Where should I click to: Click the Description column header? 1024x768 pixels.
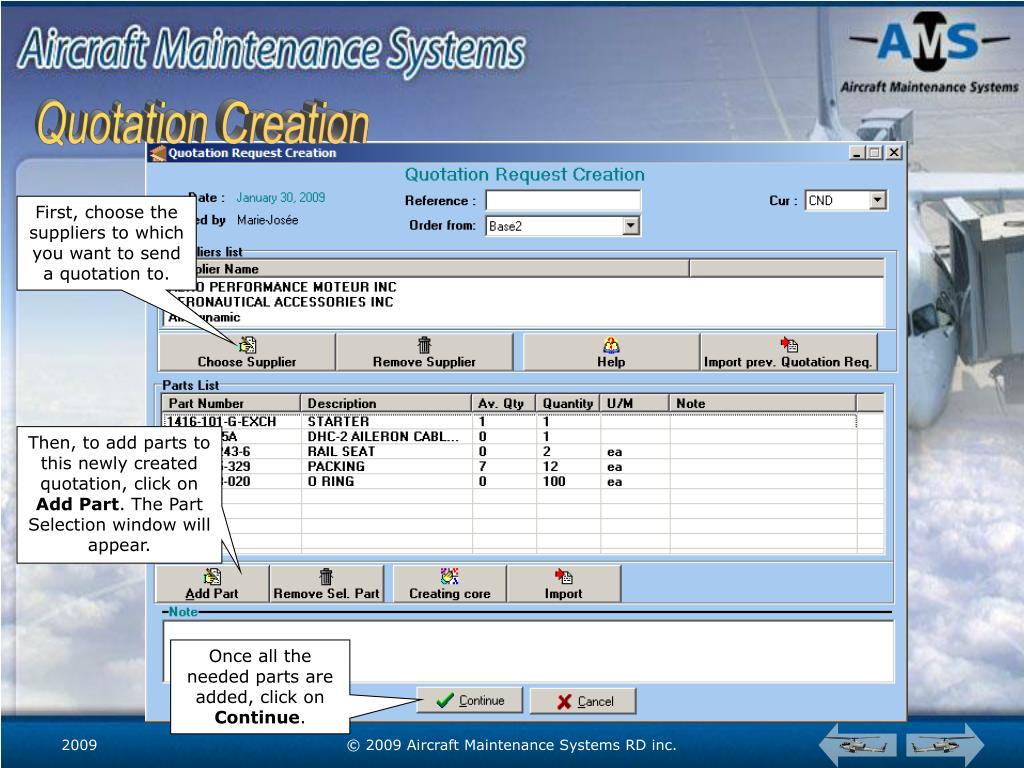(x=386, y=403)
